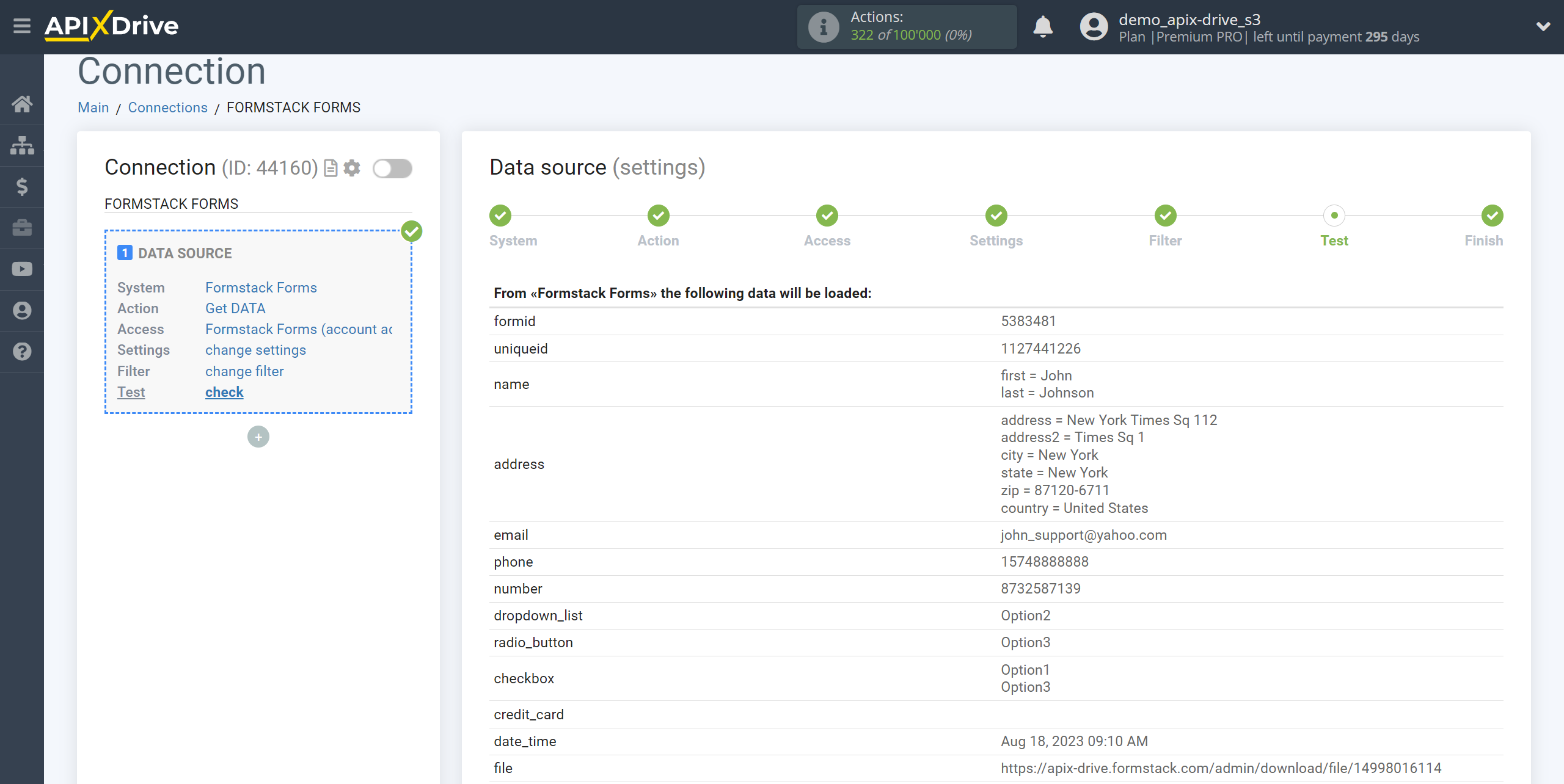
Task: Open the billing dollar sidebar icon
Action: [x=22, y=186]
